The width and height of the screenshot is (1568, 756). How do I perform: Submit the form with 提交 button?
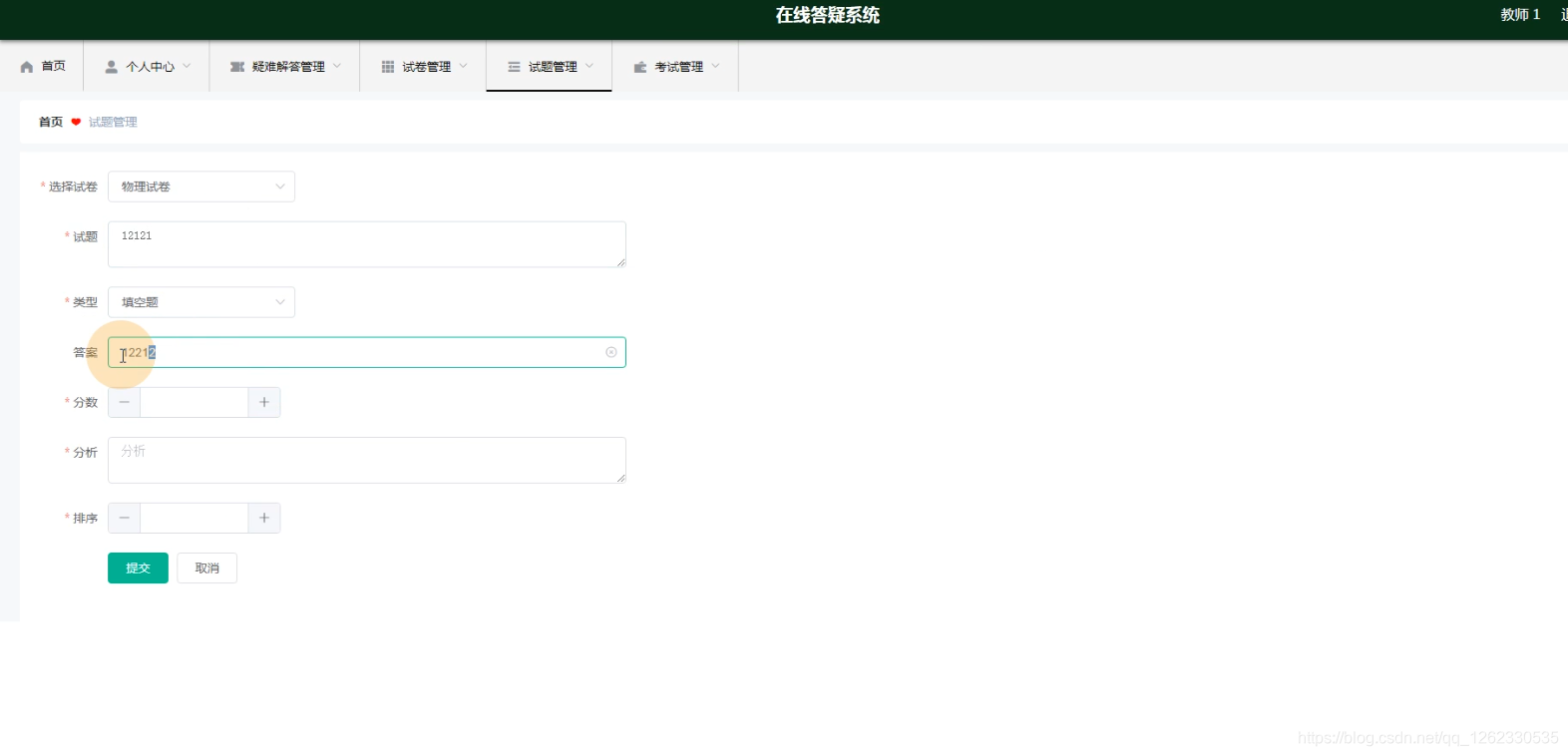pyautogui.click(x=138, y=567)
